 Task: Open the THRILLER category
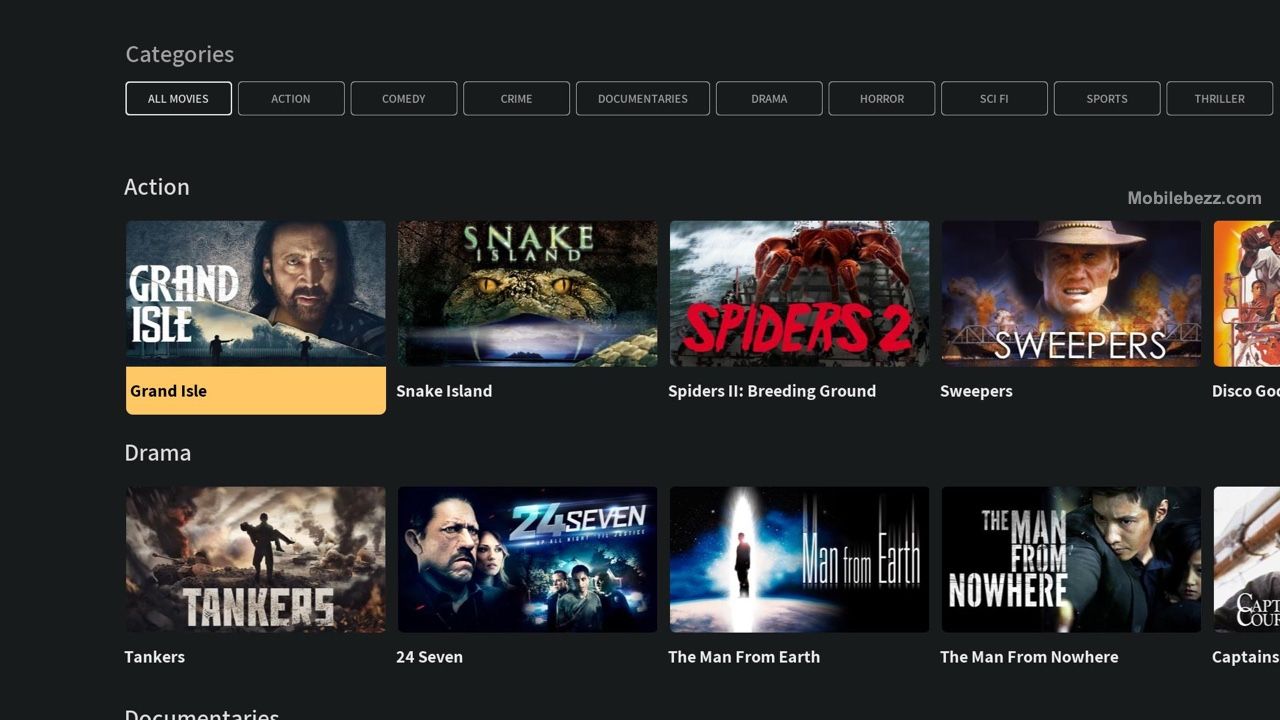1220,99
